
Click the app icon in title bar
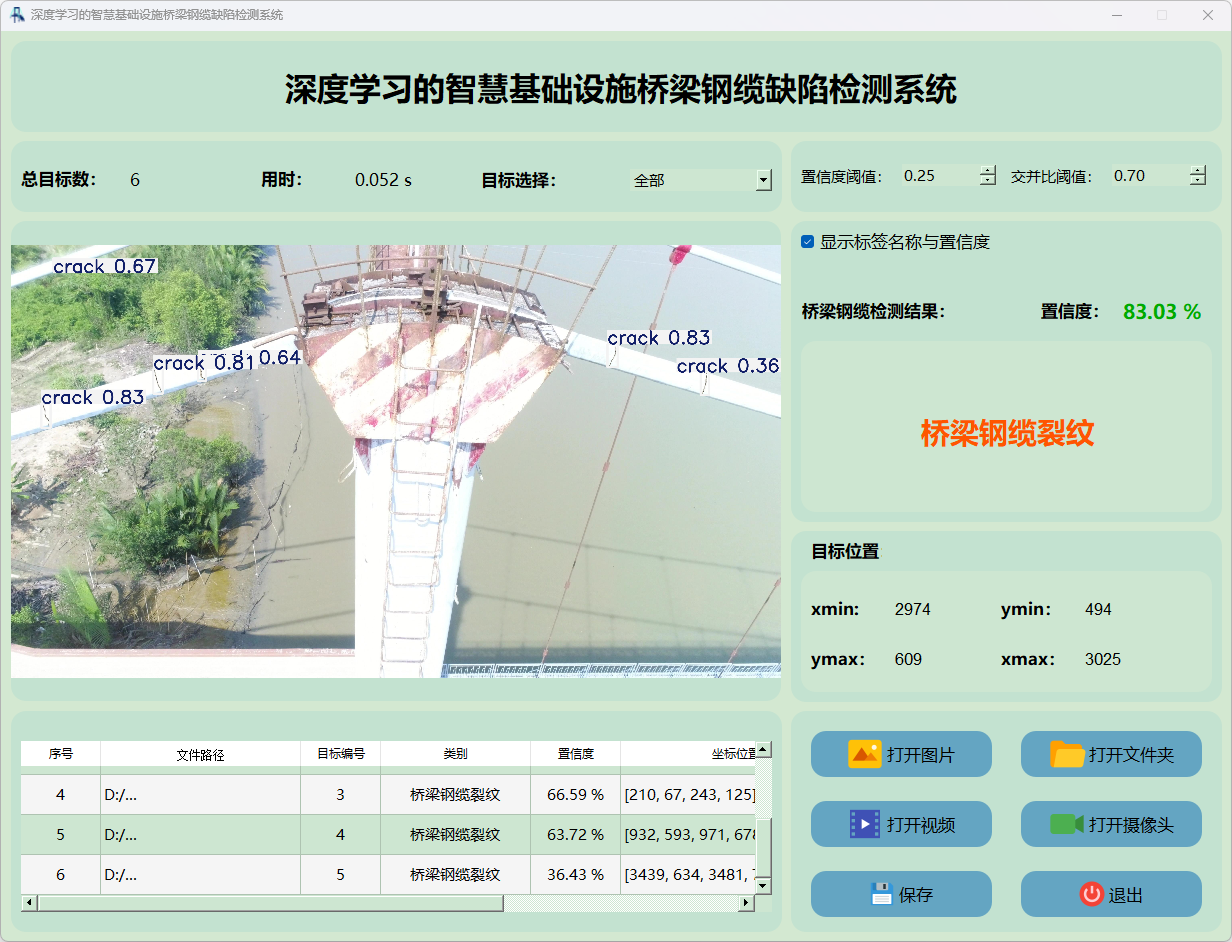click(17, 15)
